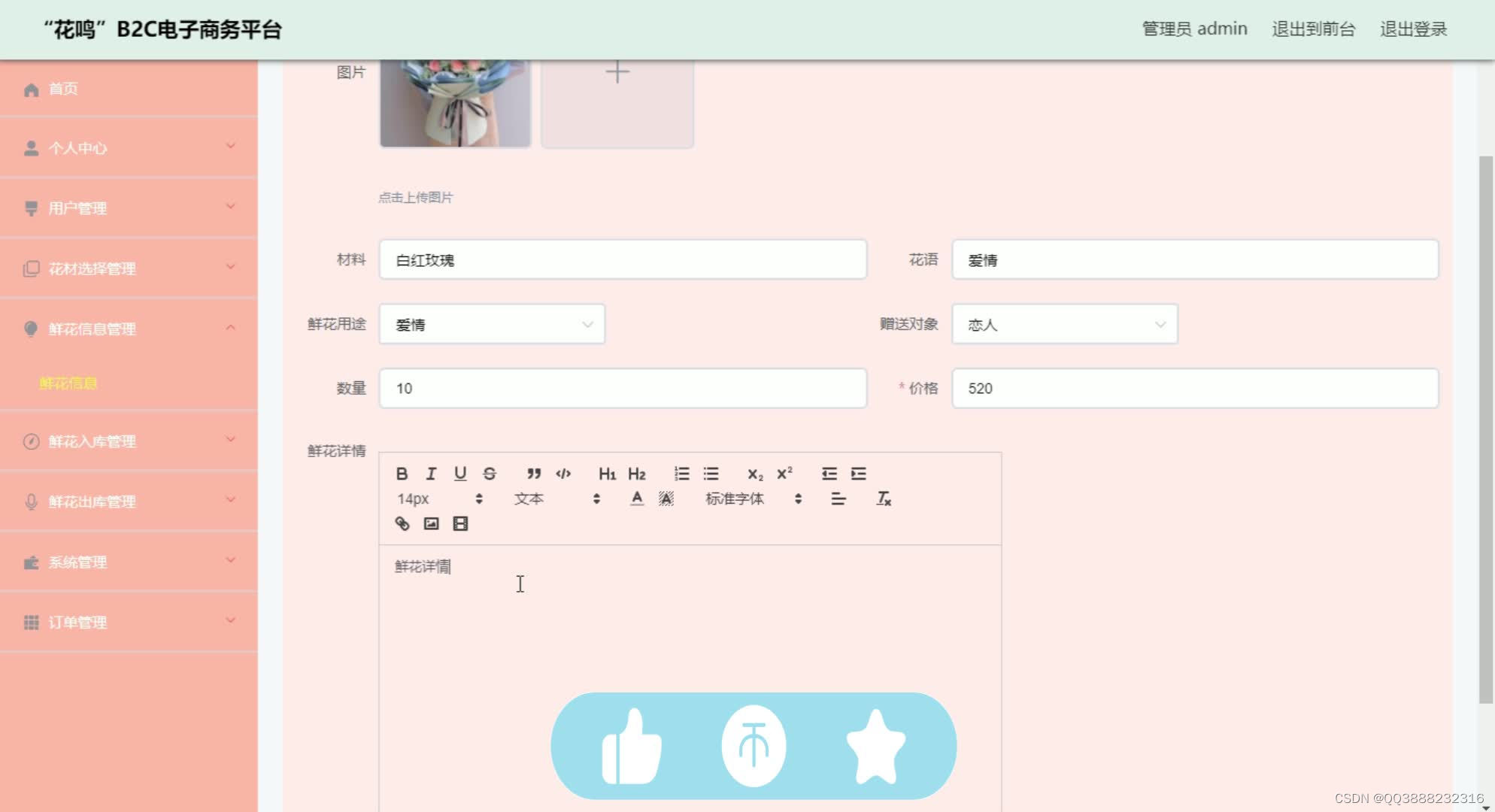Insert a blockquote via the editor toolbar
The height and width of the screenshot is (812, 1495).
pos(534,473)
